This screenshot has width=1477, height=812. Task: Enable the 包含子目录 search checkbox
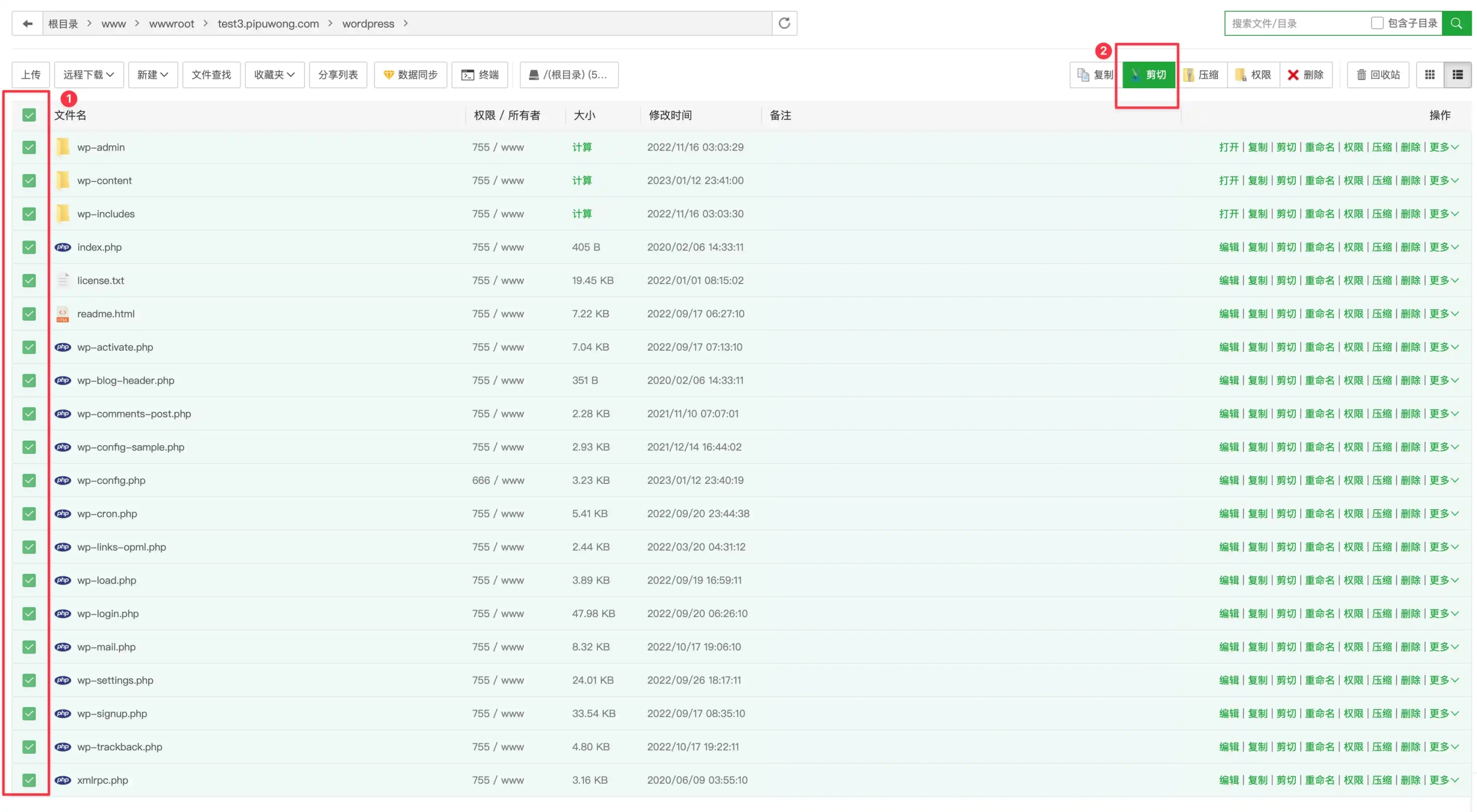[x=1377, y=23]
